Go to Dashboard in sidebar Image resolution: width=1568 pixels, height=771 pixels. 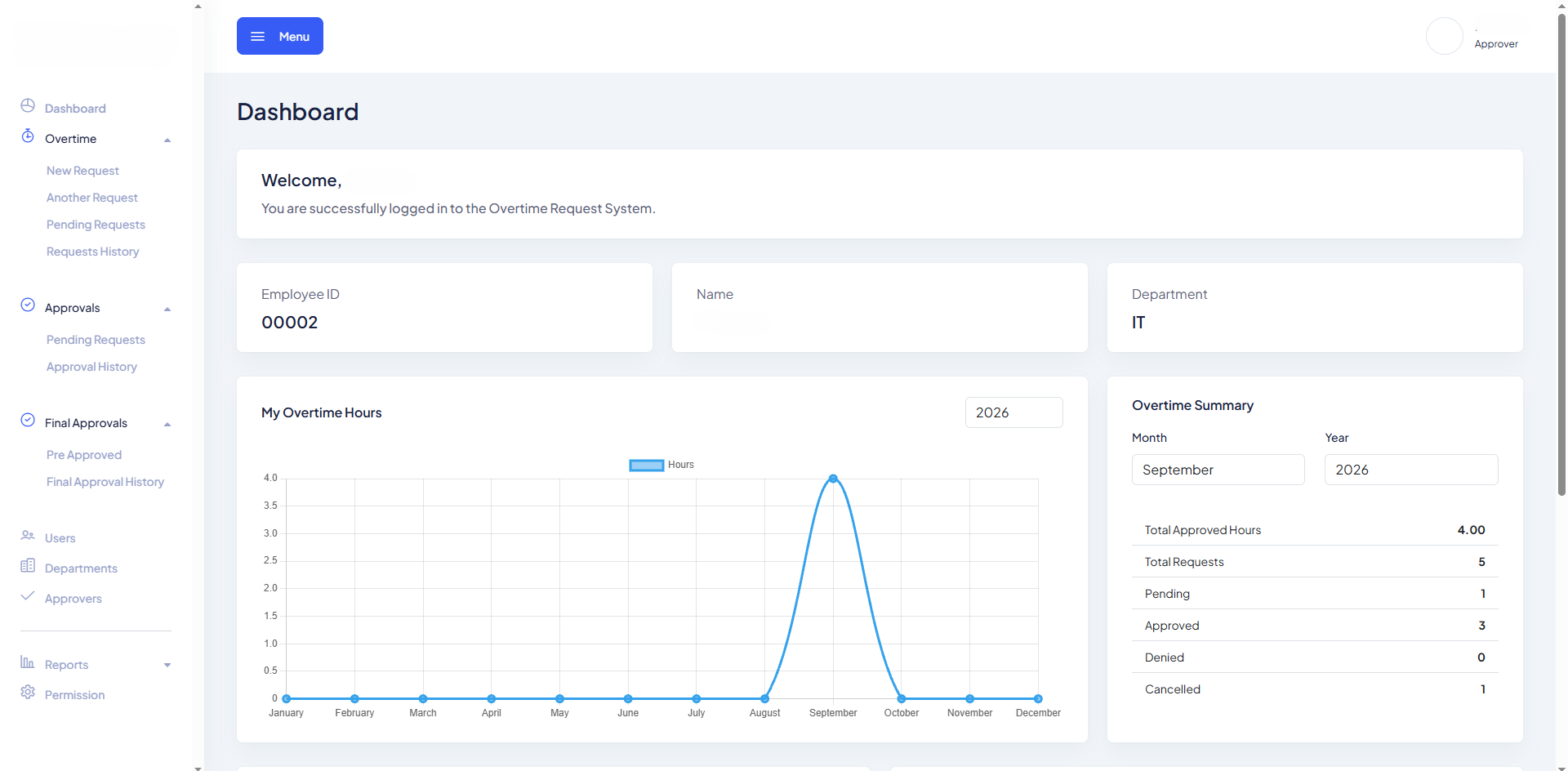75,109
